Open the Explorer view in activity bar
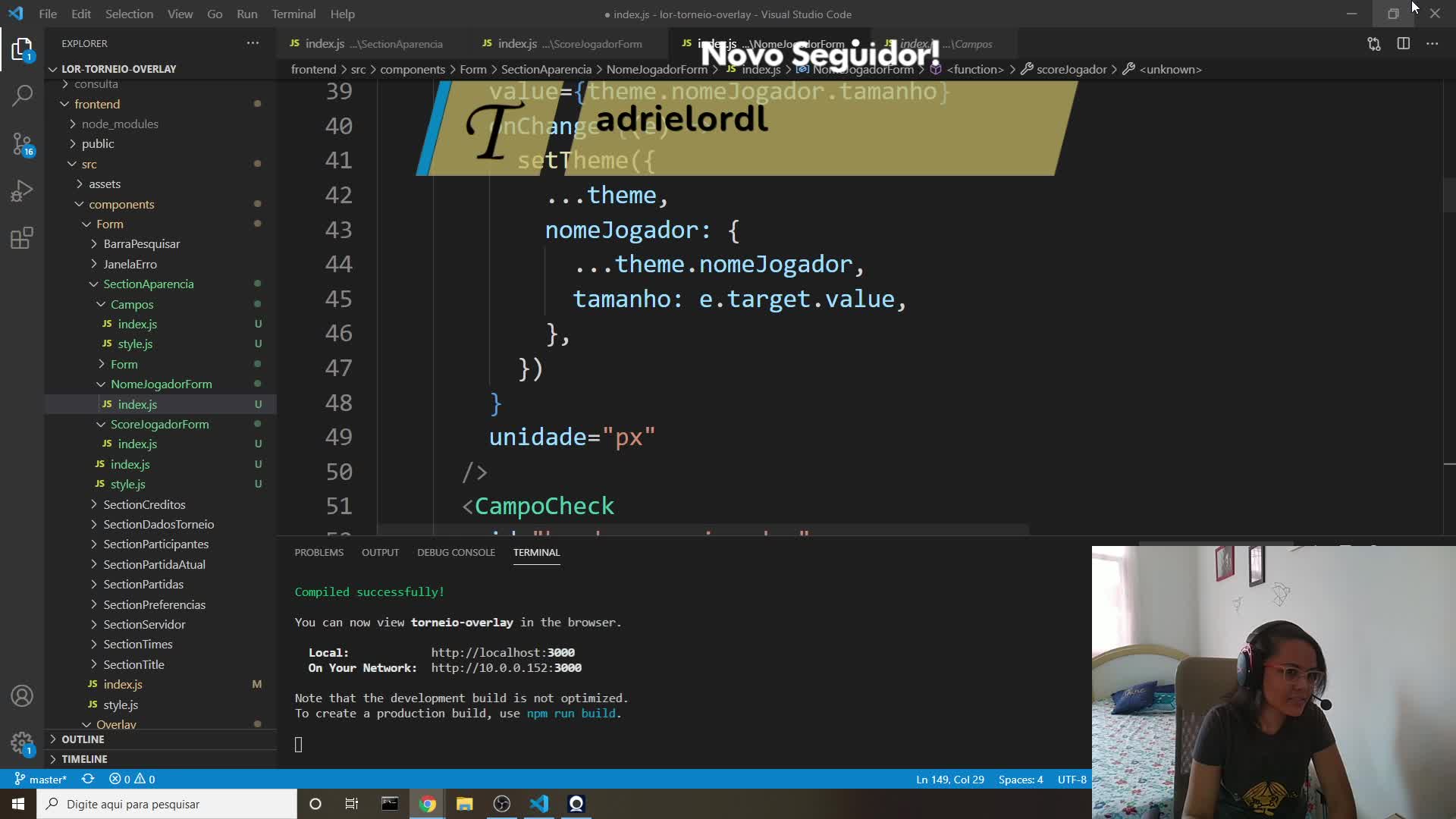The image size is (1456, 819). 22,50
